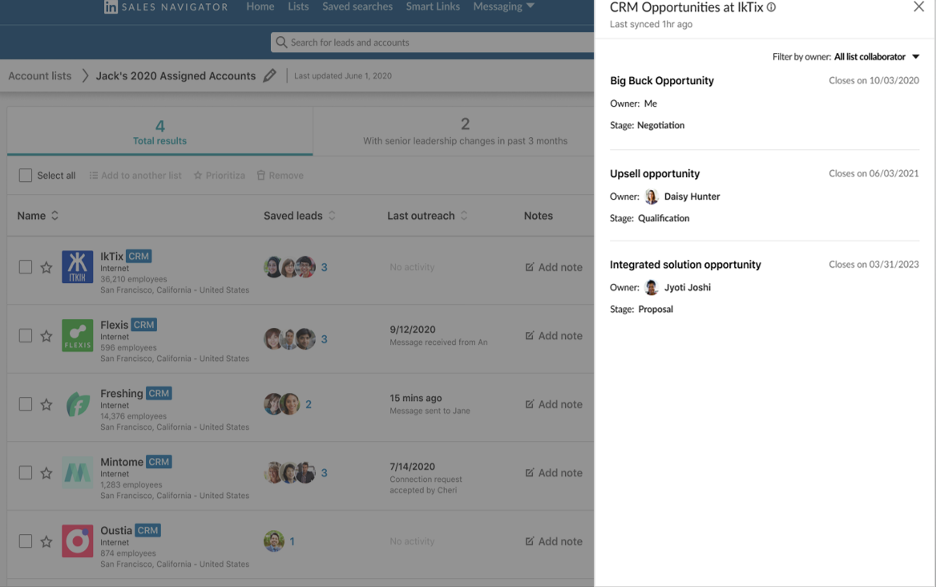Sort by Last outreach column
936x588 pixels.
pos(427,216)
